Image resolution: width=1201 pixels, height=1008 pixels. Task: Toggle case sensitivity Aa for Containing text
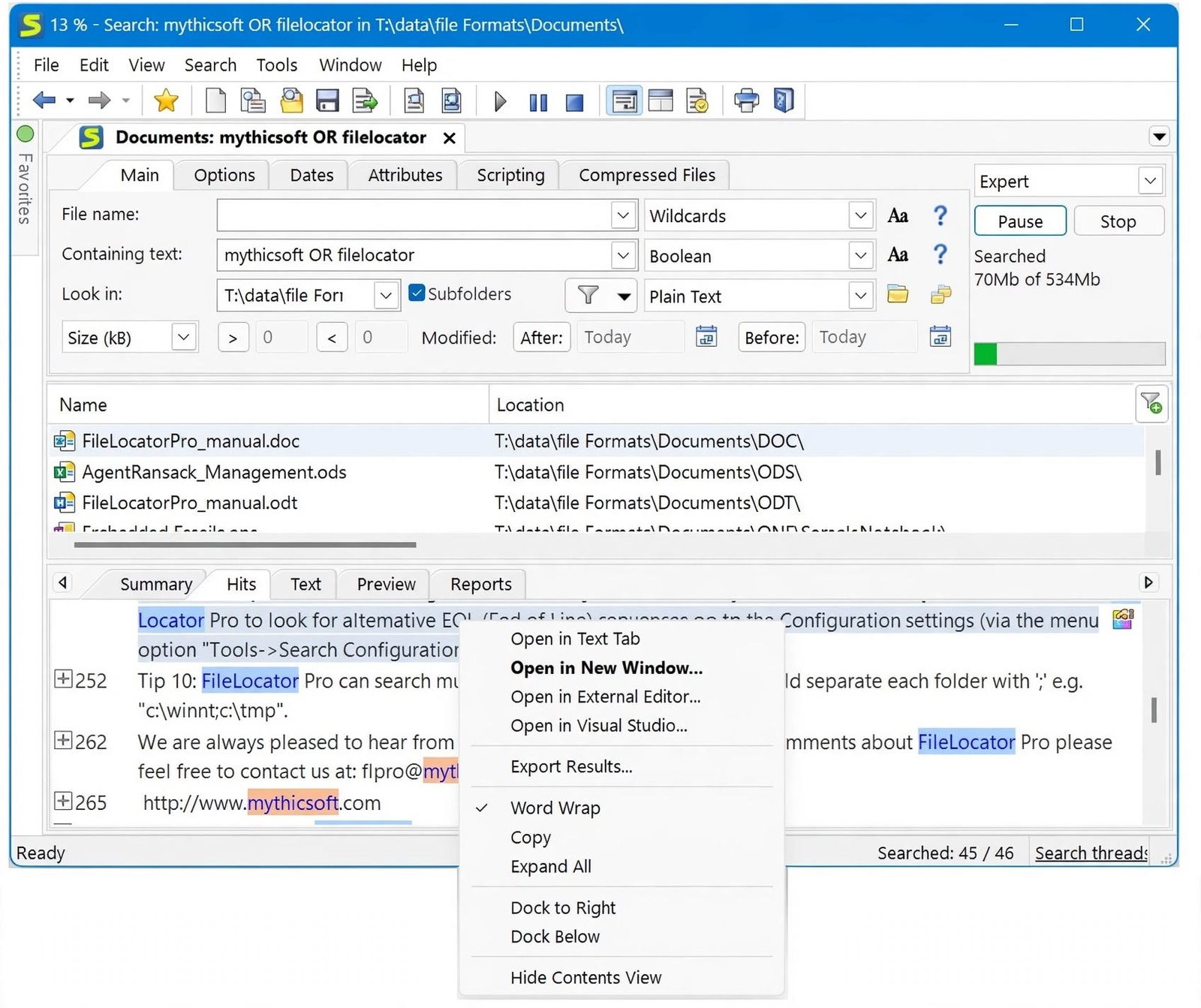[898, 254]
